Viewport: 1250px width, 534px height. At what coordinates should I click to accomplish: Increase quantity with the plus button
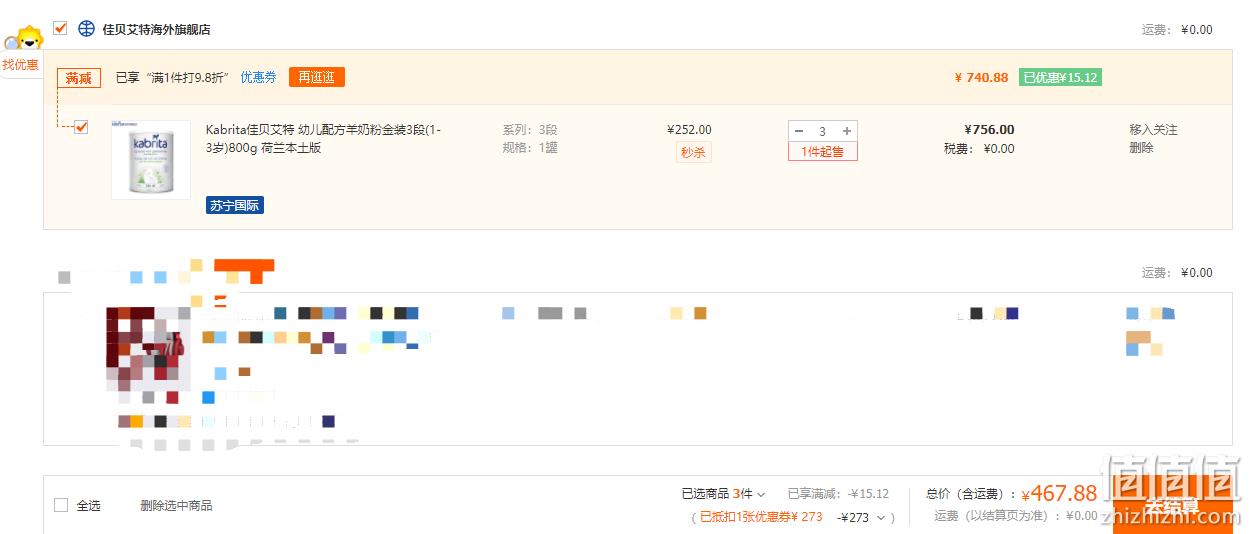click(x=847, y=131)
